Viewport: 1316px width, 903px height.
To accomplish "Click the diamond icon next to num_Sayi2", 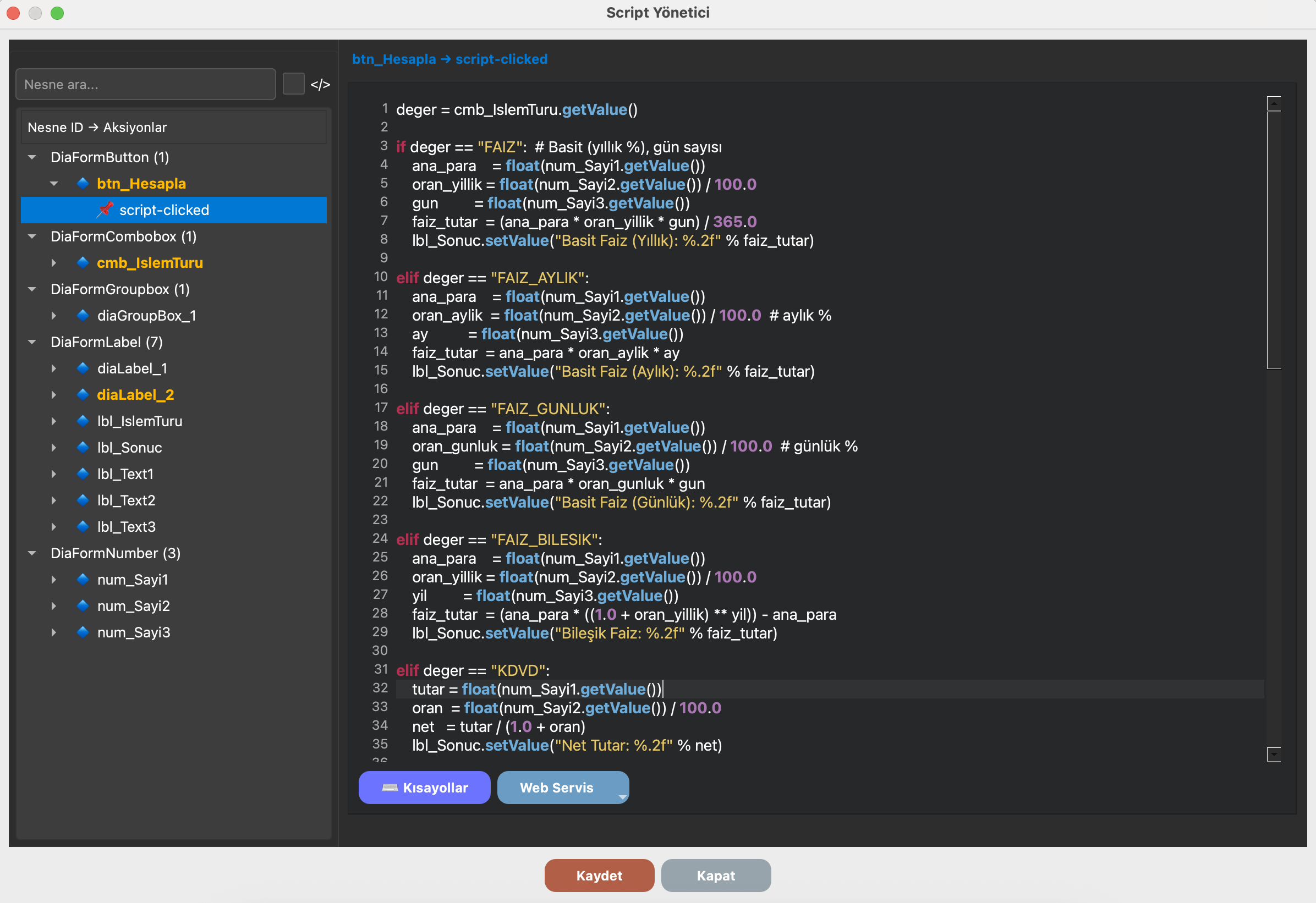I will coord(83,606).
